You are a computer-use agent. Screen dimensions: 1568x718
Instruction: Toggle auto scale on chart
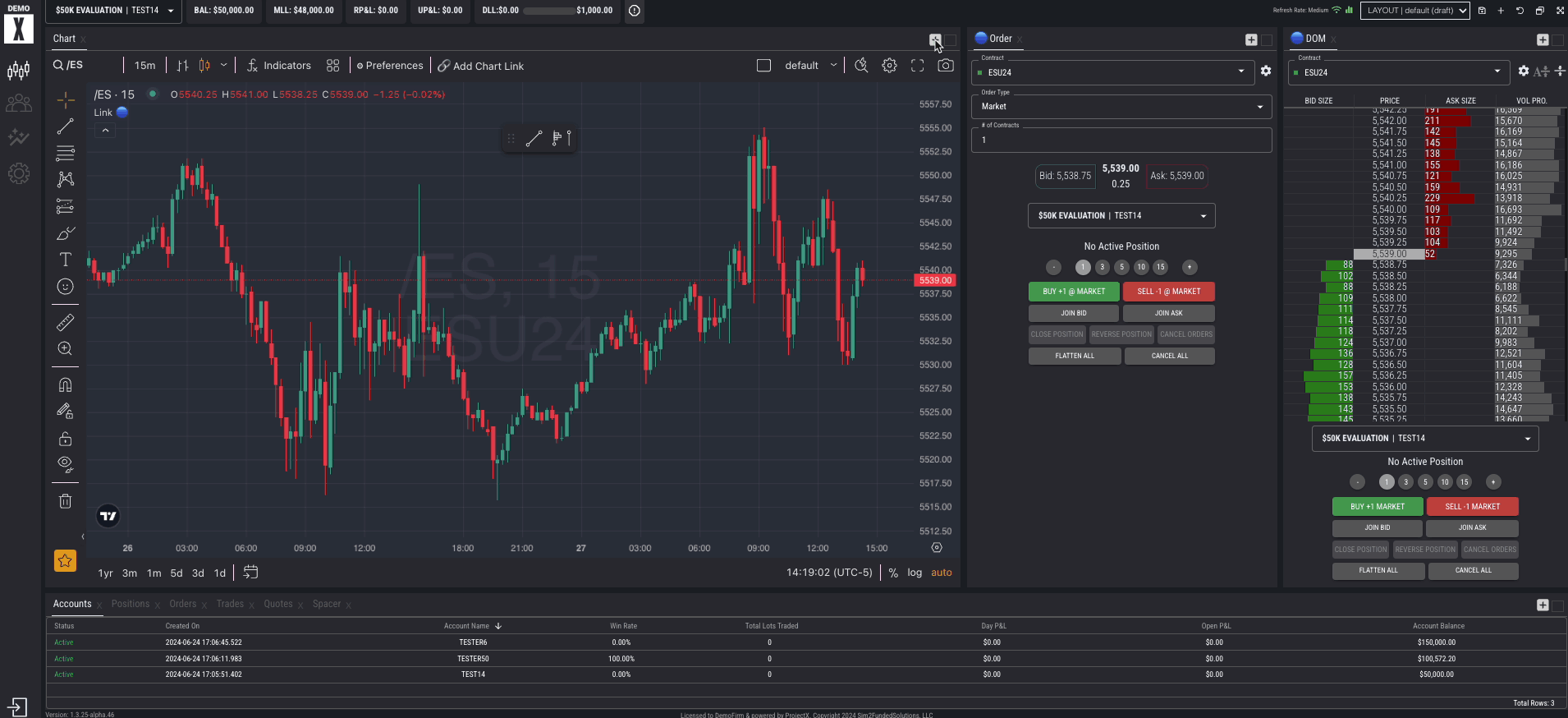(941, 573)
